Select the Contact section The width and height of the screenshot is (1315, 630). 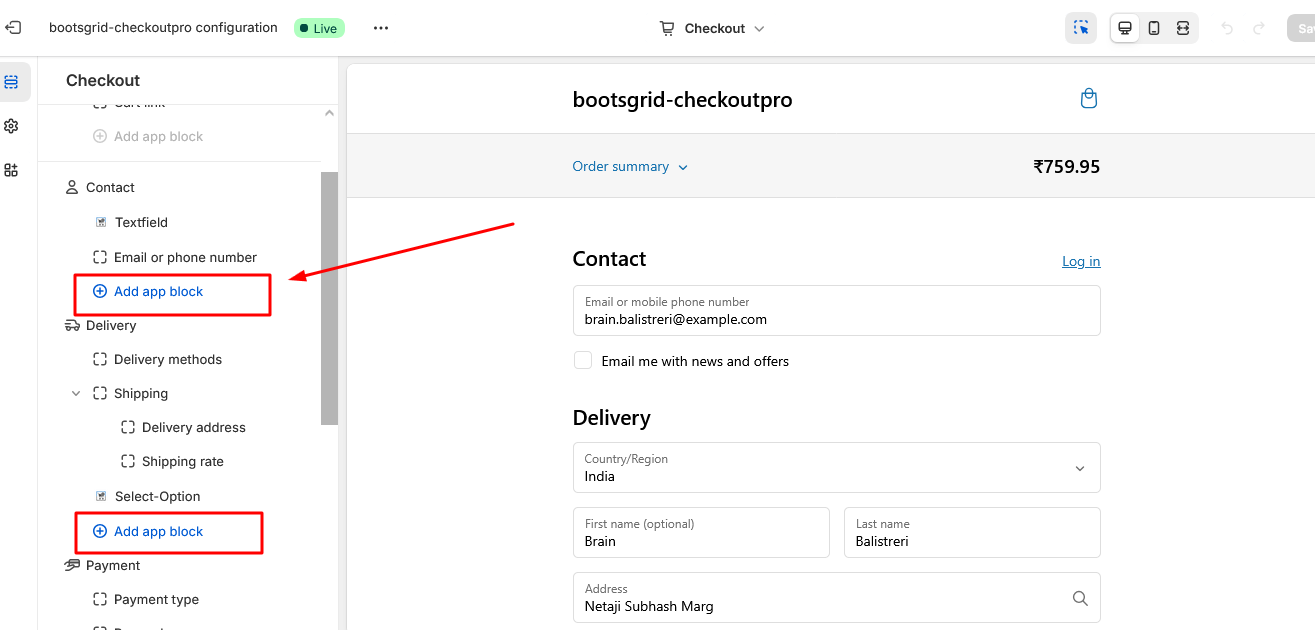click(110, 187)
